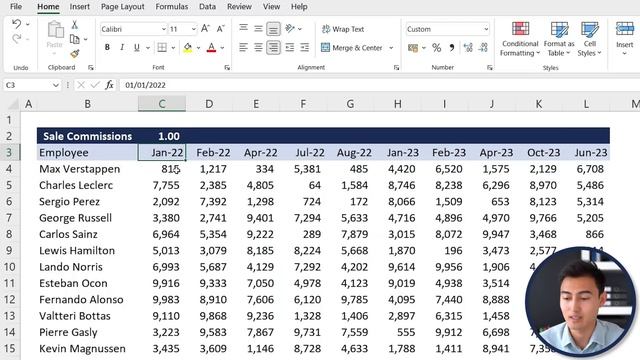Image resolution: width=640 pixels, height=360 pixels.
Task: Apply red font color
Action: tap(211, 47)
